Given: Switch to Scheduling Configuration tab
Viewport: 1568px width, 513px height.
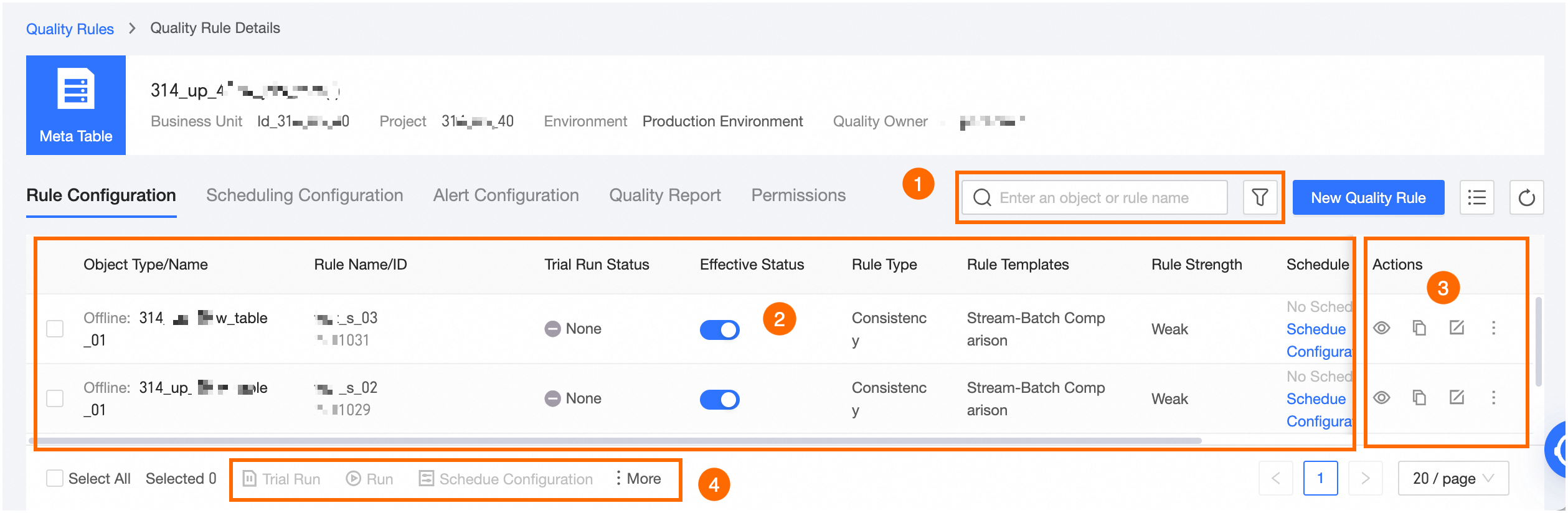Looking at the screenshot, I should (305, 195).
